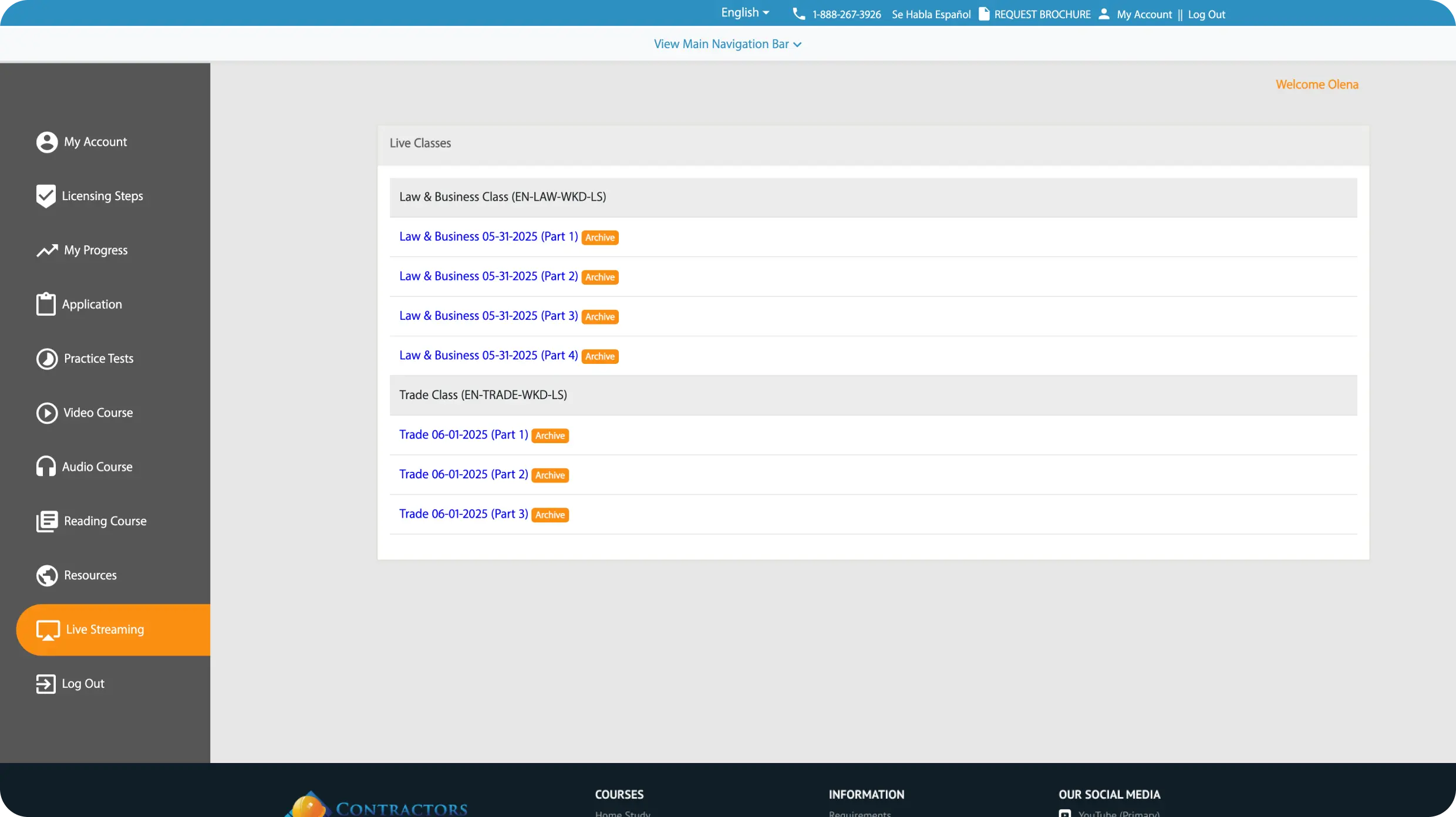Click the My Progress trending arrow icon
1456x817 pixels.
pos(47,251)
